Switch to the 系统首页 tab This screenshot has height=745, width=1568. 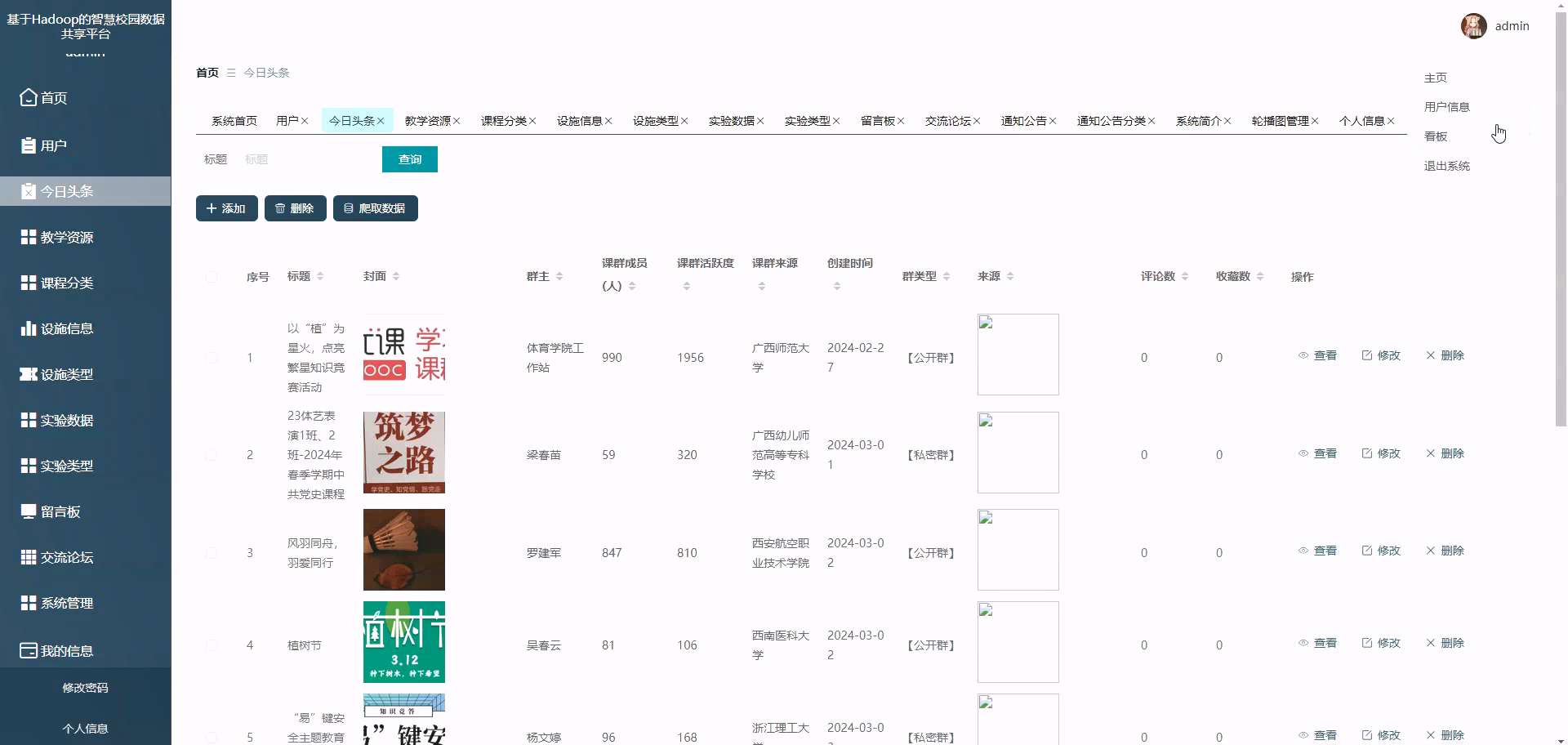[234, 121]
